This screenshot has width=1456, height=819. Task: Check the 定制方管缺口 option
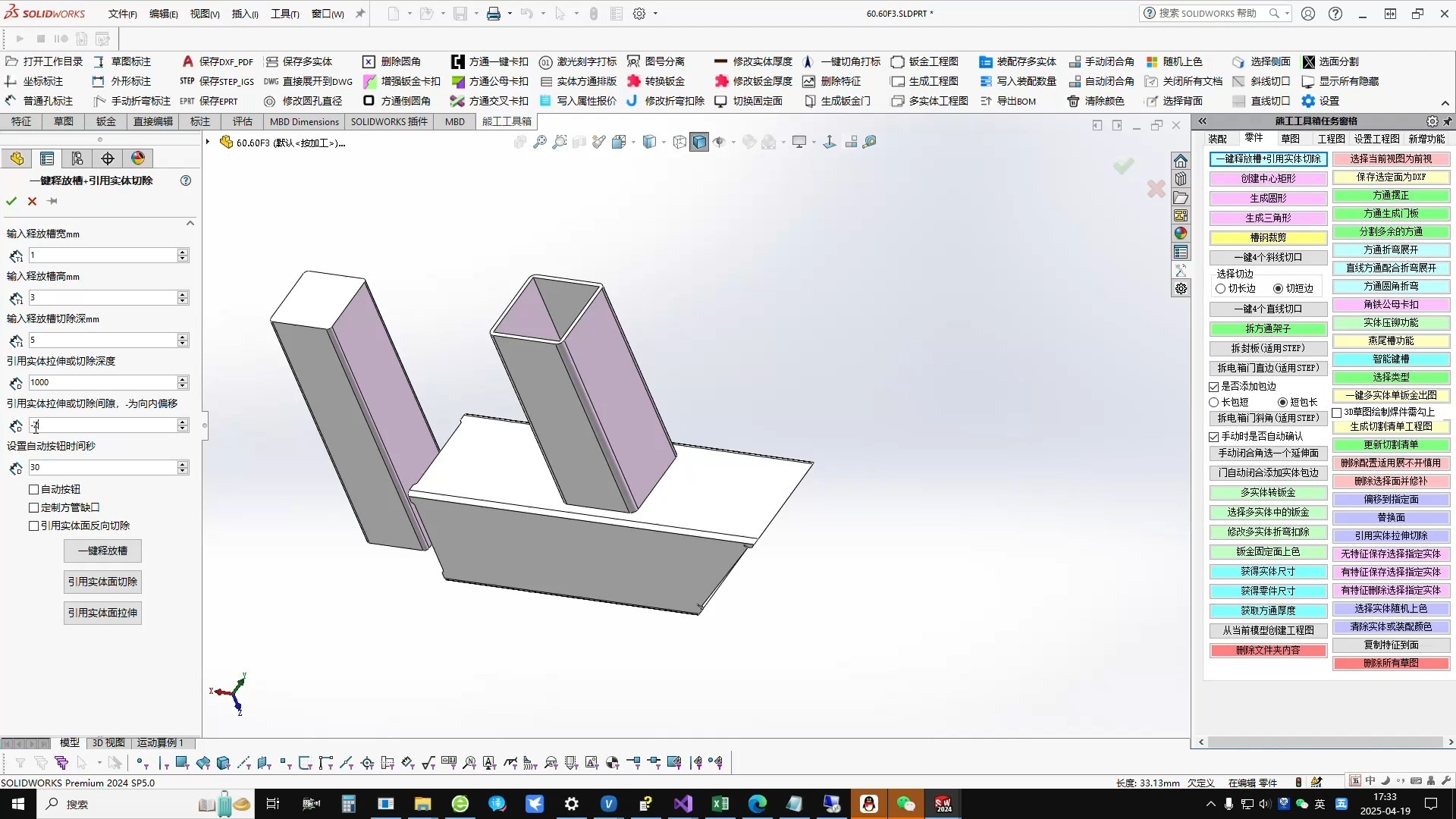[34, 507]
